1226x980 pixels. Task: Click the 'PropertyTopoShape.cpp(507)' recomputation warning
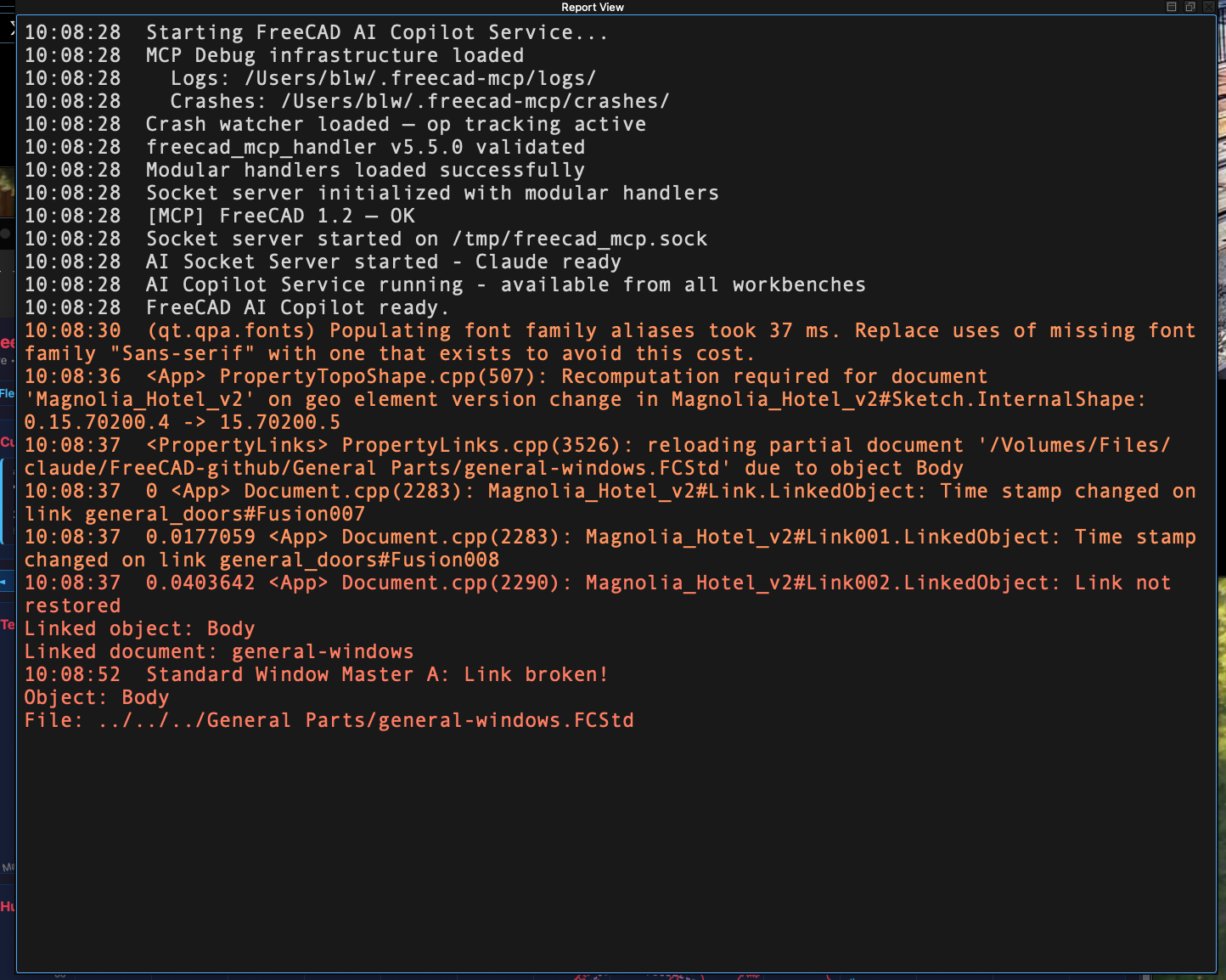[505, 376]
